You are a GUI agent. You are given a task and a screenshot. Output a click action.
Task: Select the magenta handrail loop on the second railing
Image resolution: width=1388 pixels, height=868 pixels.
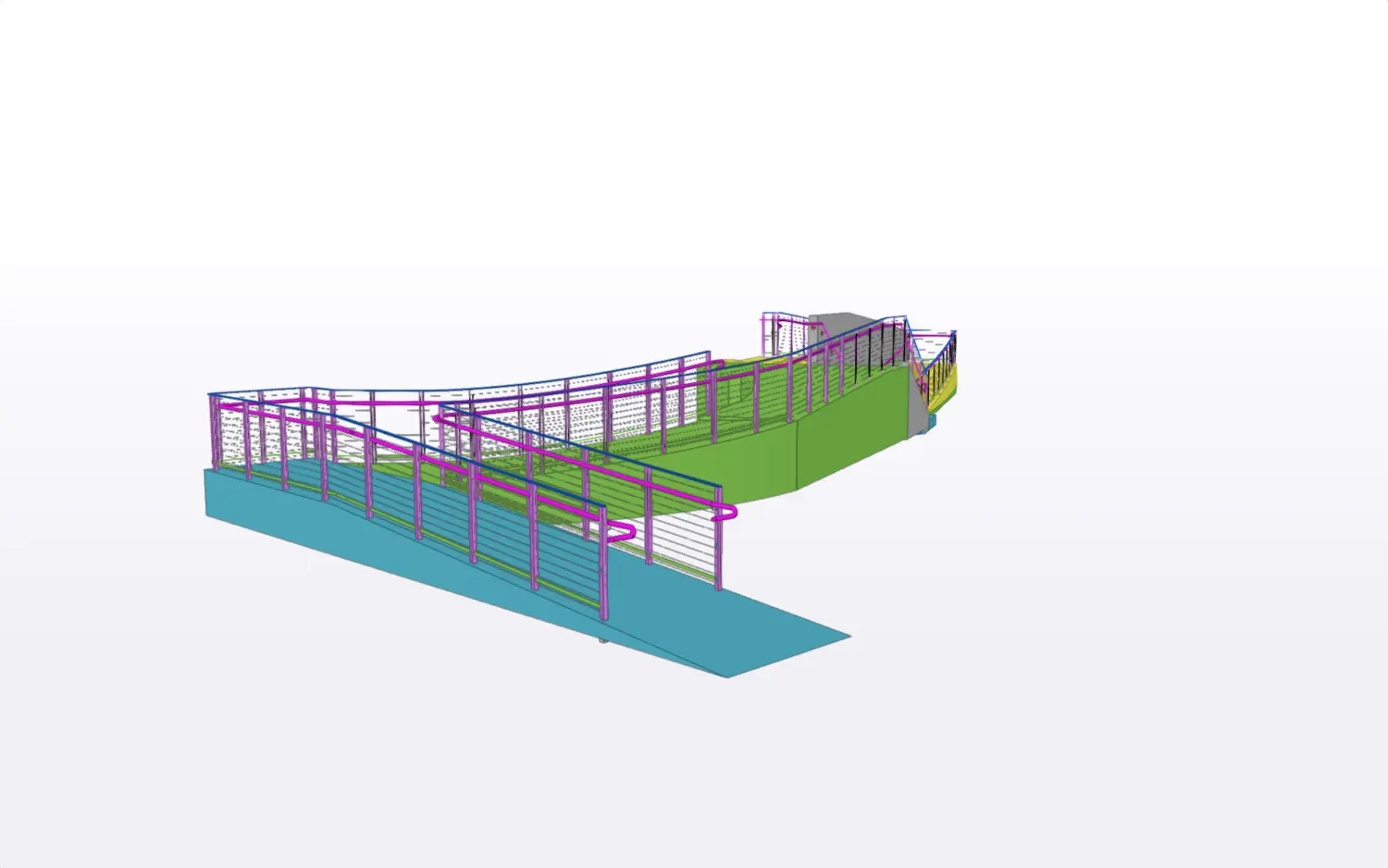point(726,512)
